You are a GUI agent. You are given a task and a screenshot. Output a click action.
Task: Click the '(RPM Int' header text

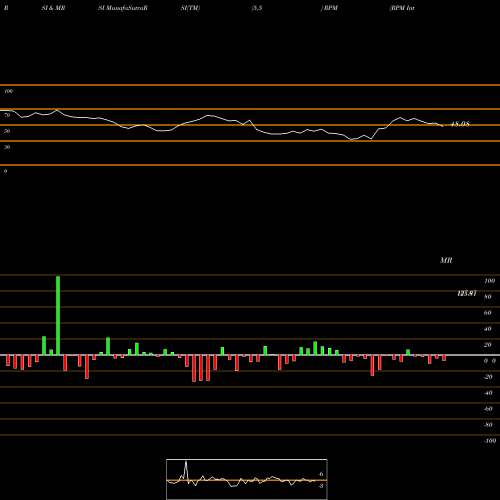point(402,8)
